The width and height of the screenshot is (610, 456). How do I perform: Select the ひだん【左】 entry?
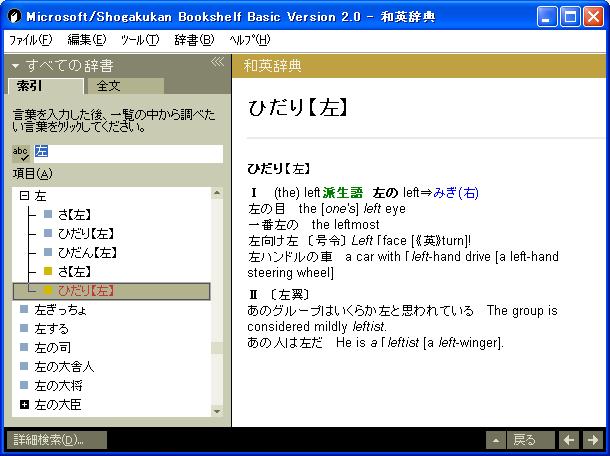(x=87, y=253)
